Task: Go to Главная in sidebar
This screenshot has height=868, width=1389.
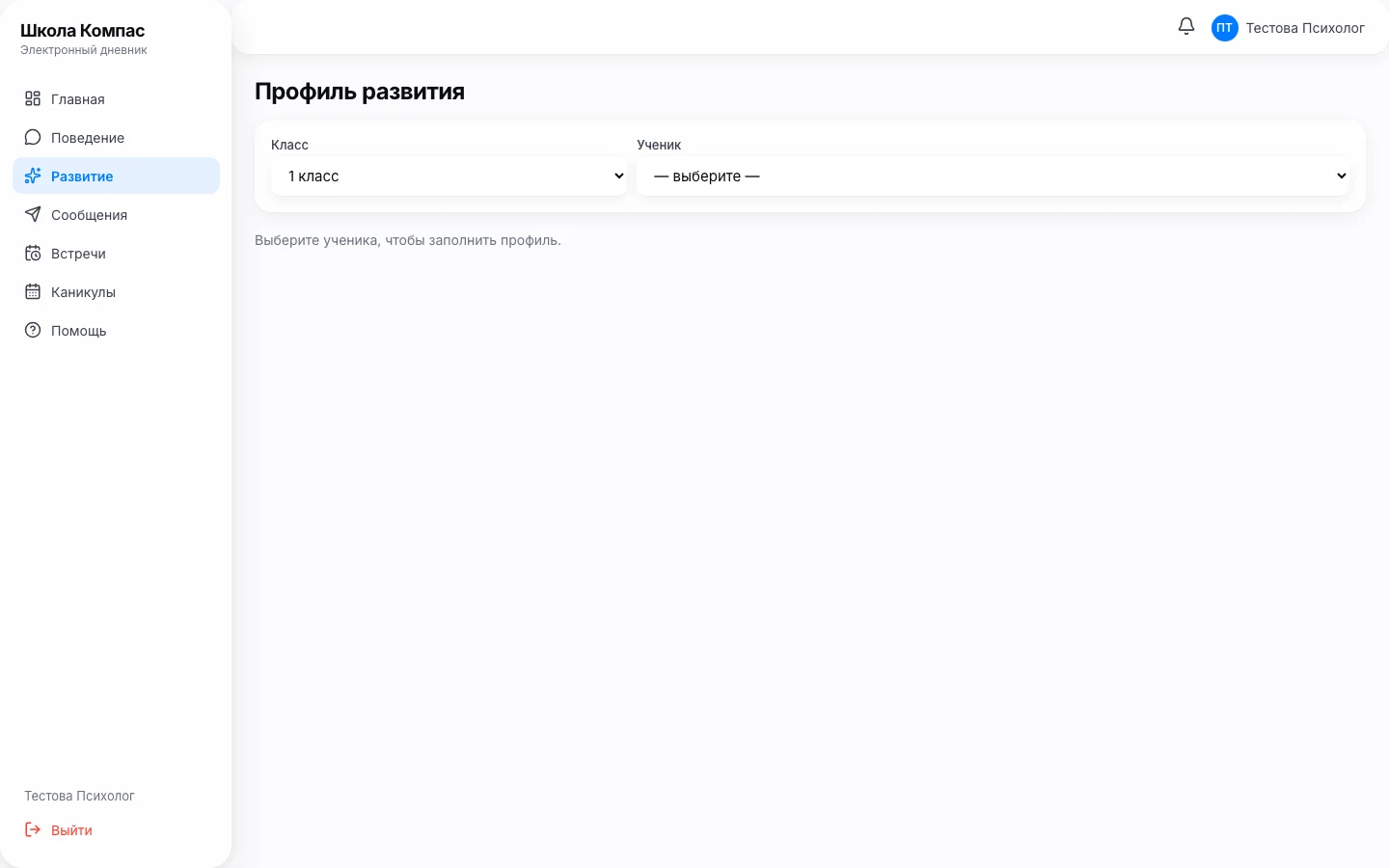Action: coord(116,98)
